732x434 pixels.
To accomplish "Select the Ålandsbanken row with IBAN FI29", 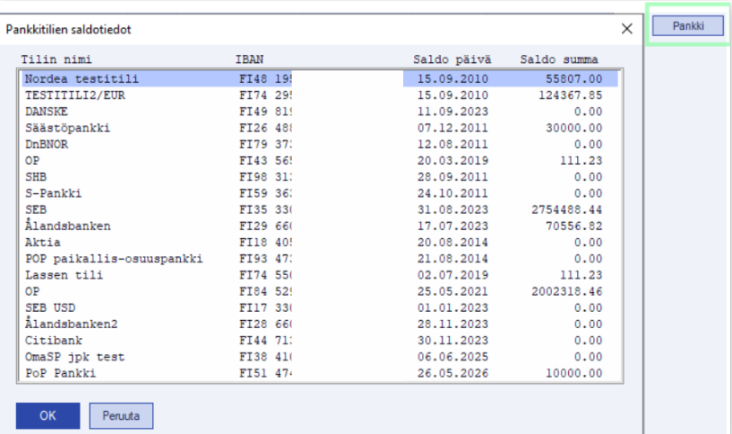I will (x=320, y=226).
